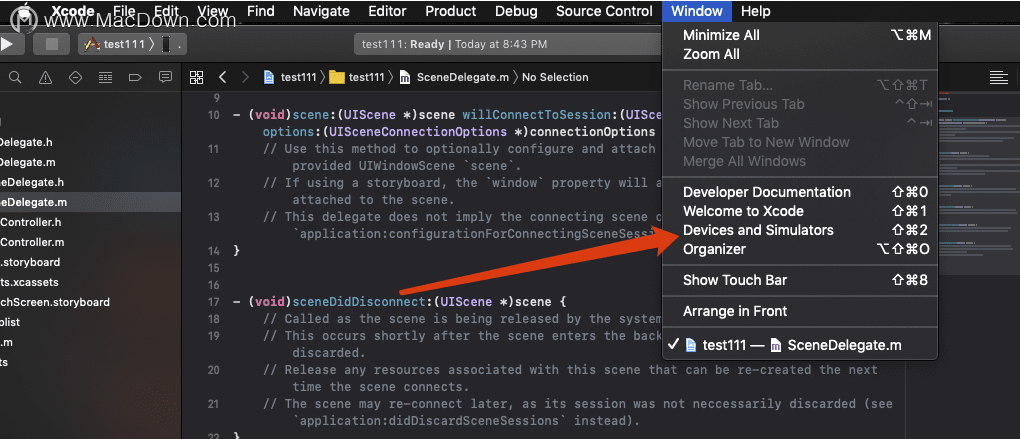Click the Run (play) button

click(9, 44)
